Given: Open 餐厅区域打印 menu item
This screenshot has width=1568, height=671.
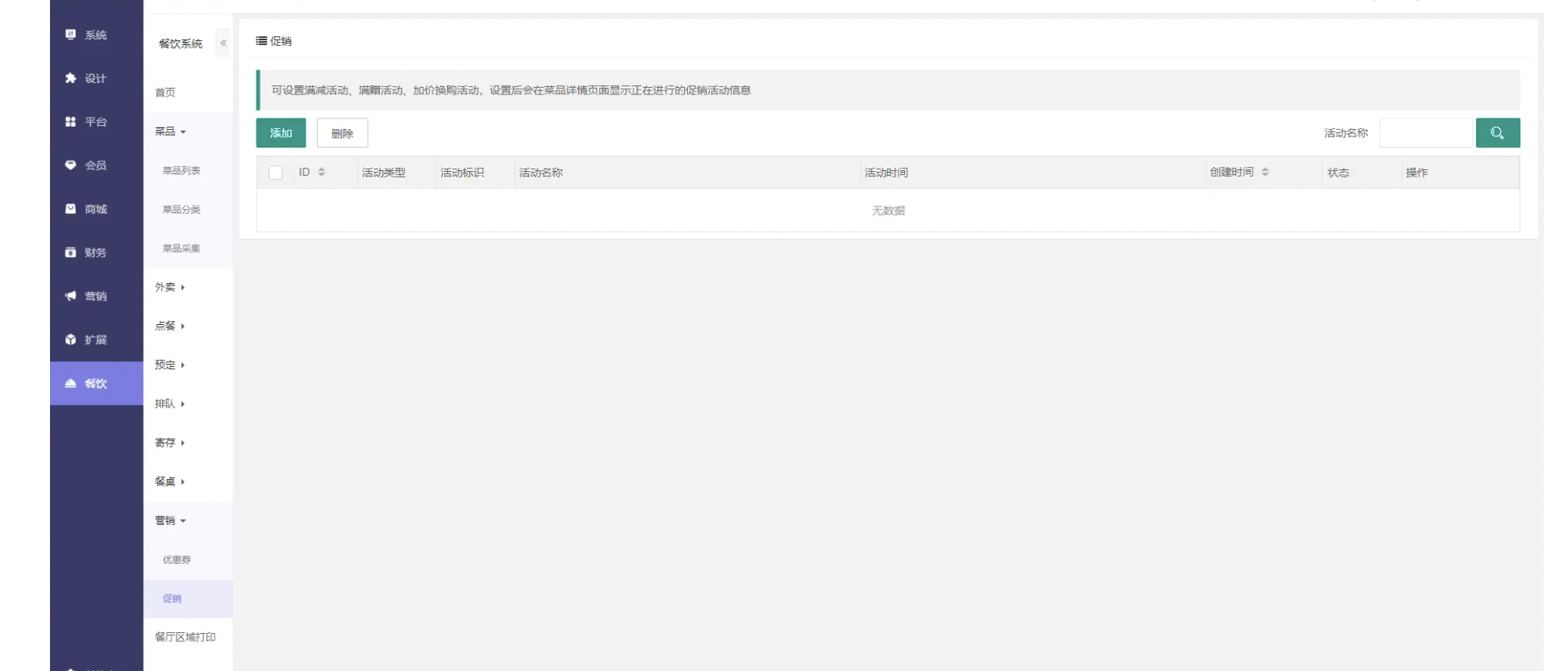Looking at the screenshot, I should click(x=186, y=637).
